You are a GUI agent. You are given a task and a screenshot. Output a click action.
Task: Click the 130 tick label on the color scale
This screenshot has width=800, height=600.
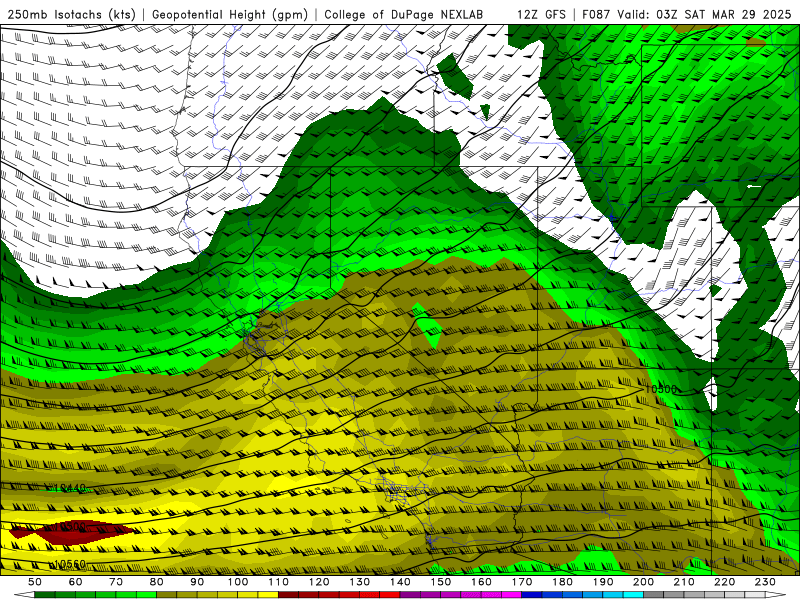pos(360,582)
